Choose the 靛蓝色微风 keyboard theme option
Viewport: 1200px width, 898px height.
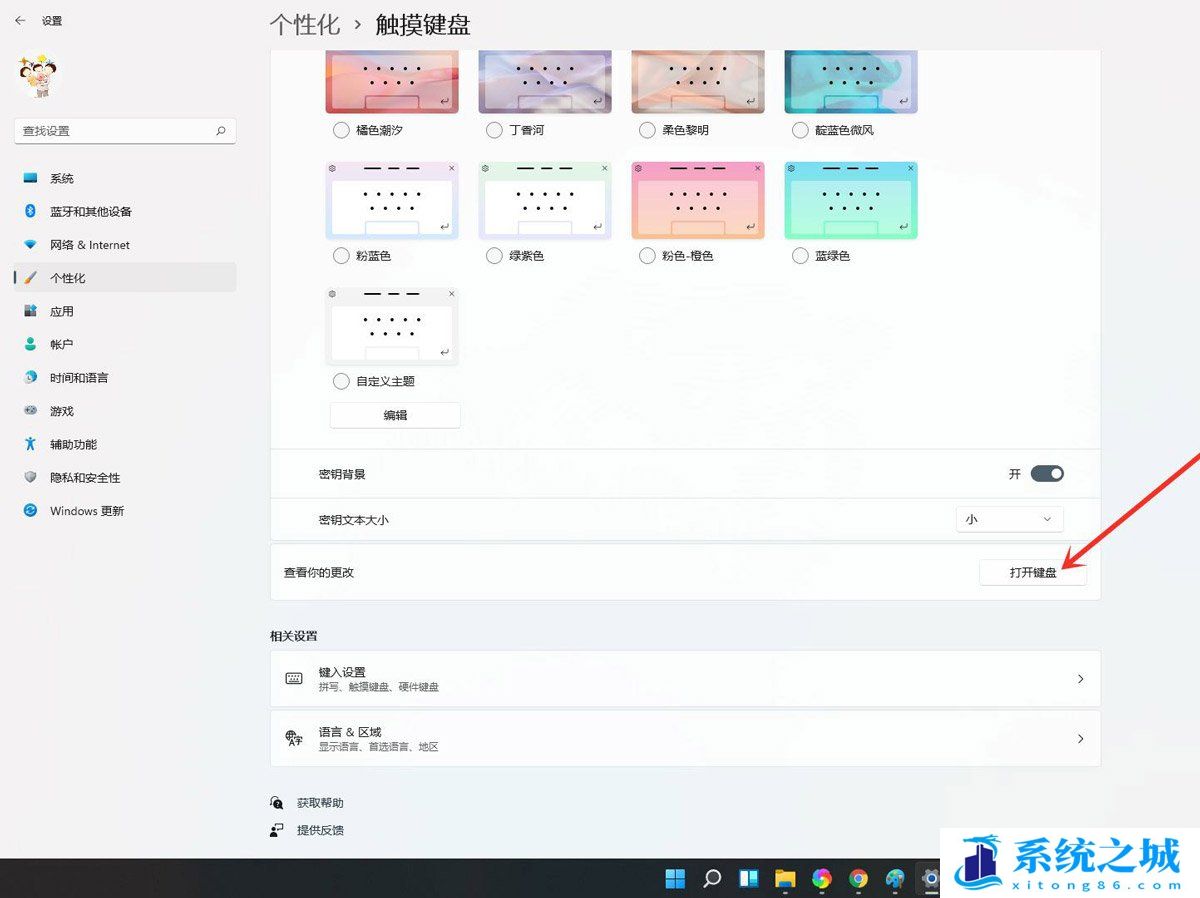[x=800, y=130]
